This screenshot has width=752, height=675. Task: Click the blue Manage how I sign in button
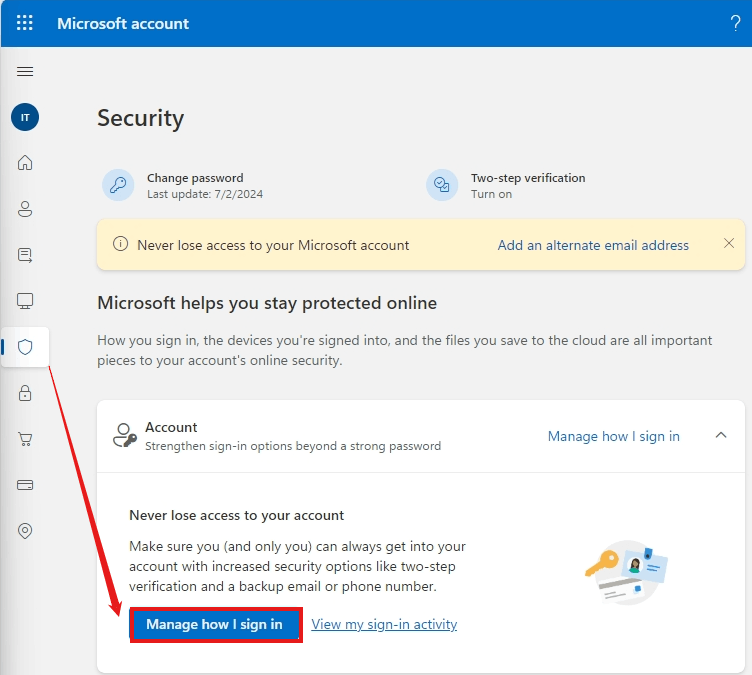(214, 624)
